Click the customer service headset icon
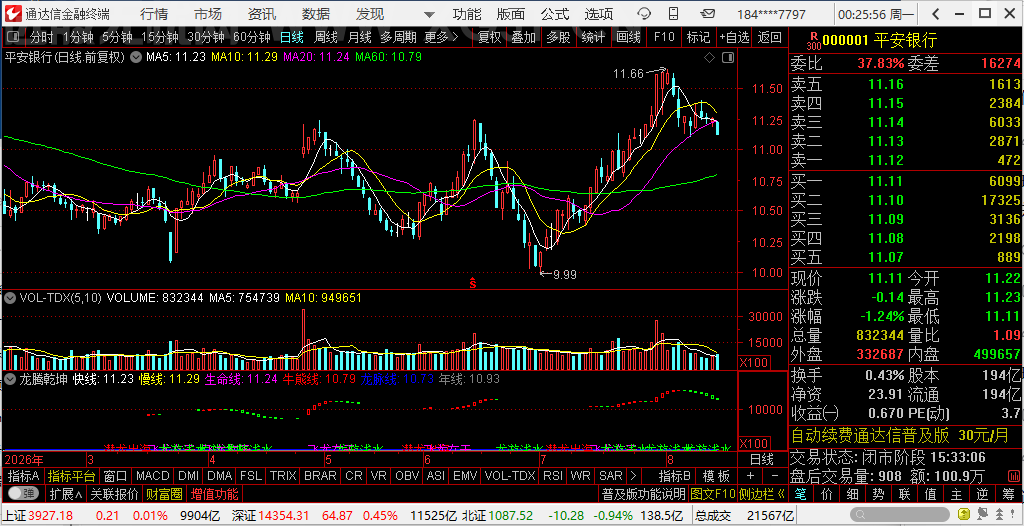Image resolution: width=1024 pixels, height=526 pixels. click(645, 14)
